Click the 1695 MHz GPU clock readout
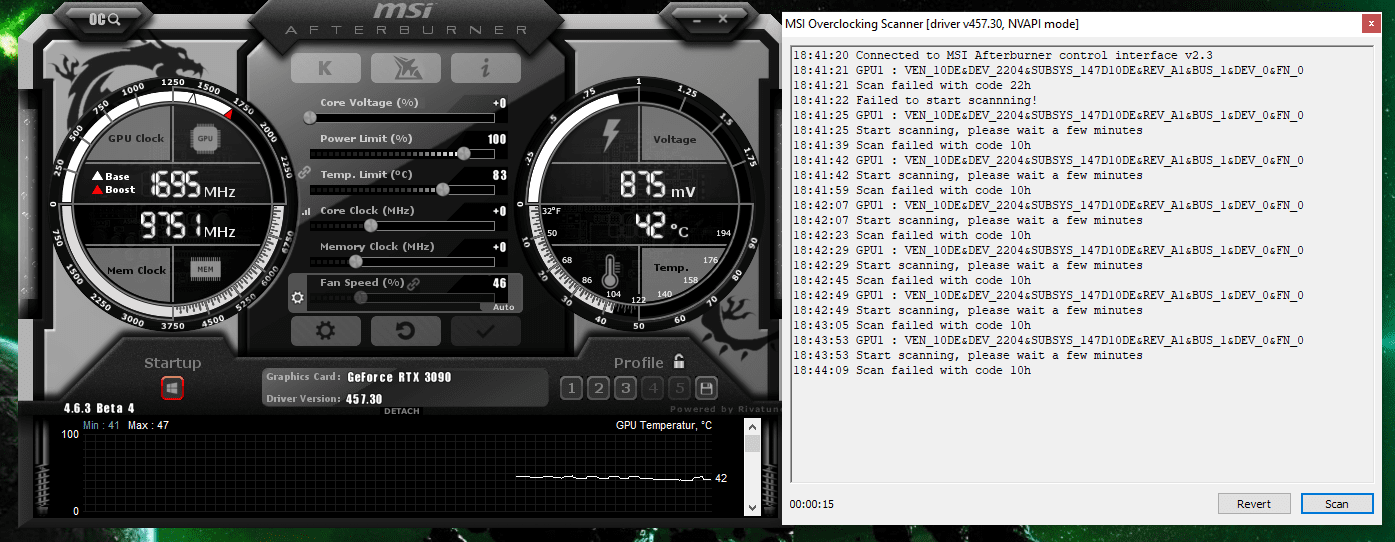1395x542 pixels. click(x=193, y=185)
